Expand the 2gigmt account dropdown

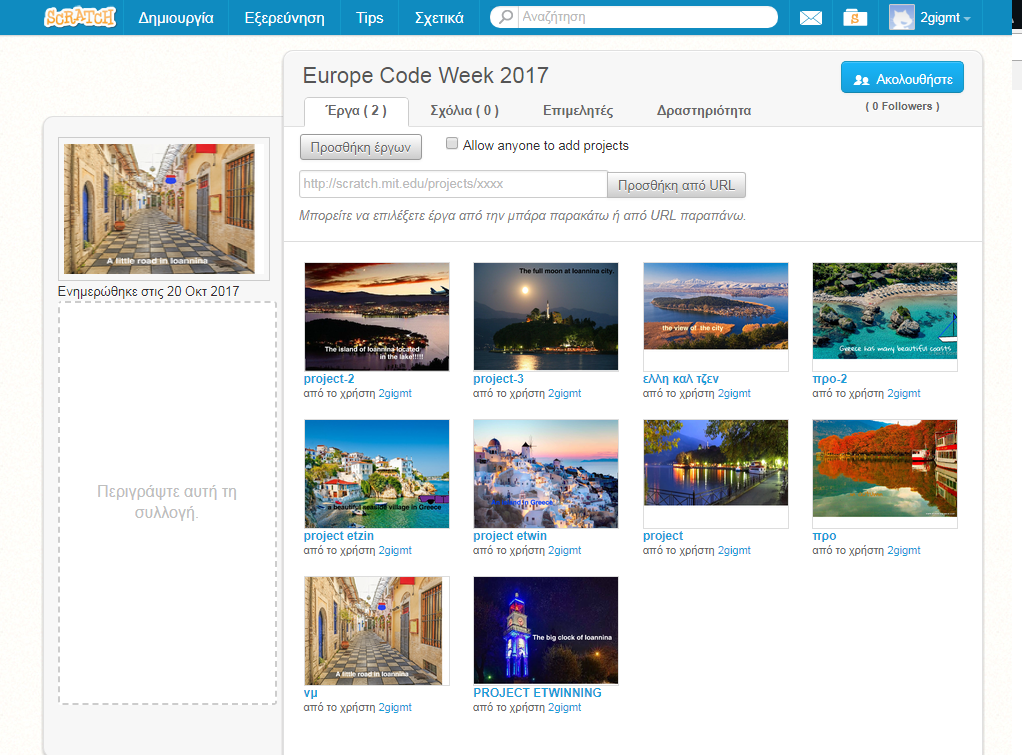pyautogui.click(x=944, y=18)
